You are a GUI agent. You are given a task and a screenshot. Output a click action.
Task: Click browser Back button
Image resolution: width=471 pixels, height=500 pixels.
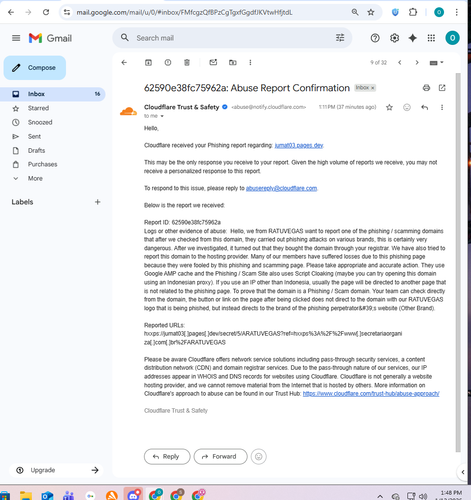click(x=11, y=12)
